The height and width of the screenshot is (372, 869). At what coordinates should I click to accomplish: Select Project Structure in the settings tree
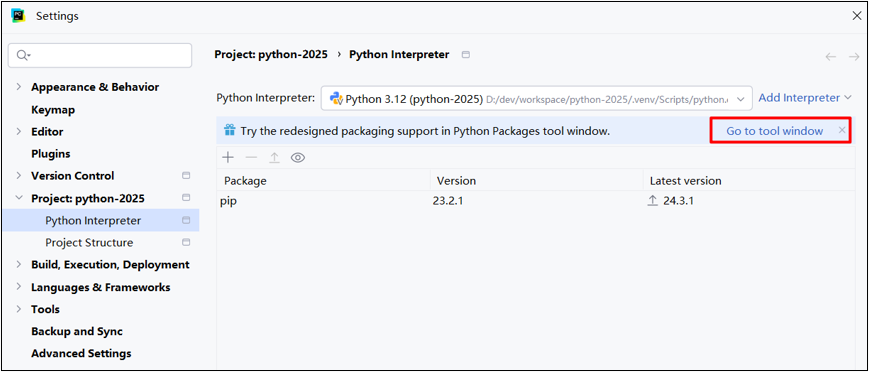pyautogui.click(x=89, y=243)
